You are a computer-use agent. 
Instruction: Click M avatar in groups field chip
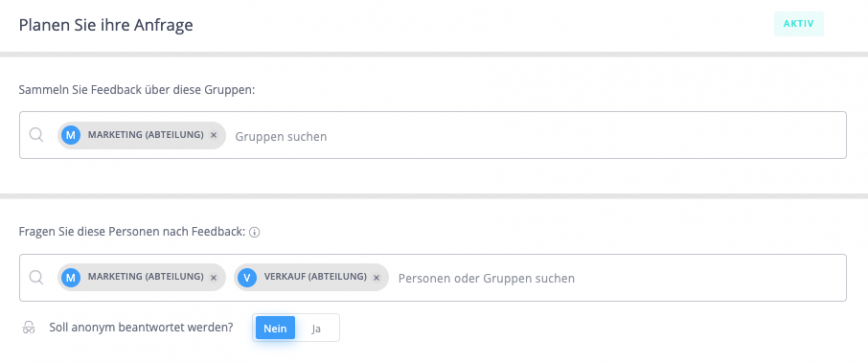(71, 136)
